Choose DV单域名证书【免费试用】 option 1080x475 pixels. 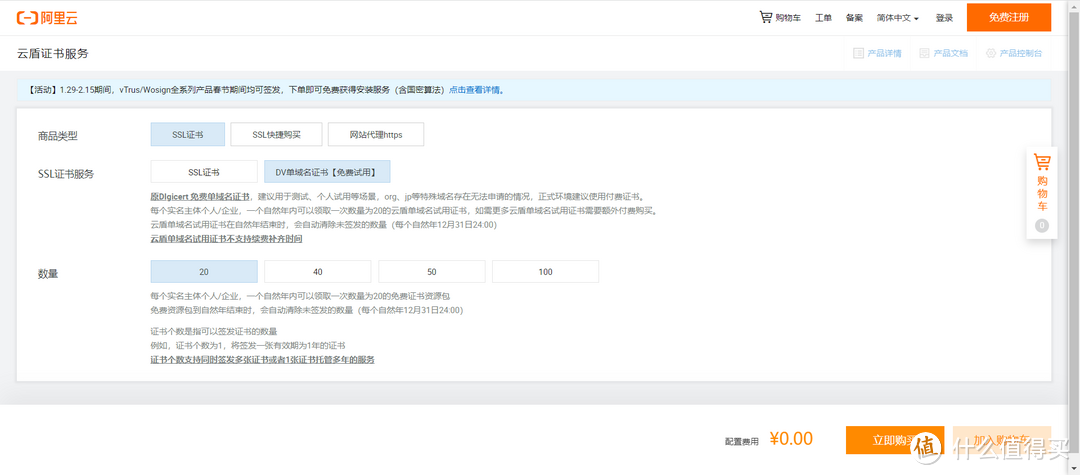click(327, 171)
